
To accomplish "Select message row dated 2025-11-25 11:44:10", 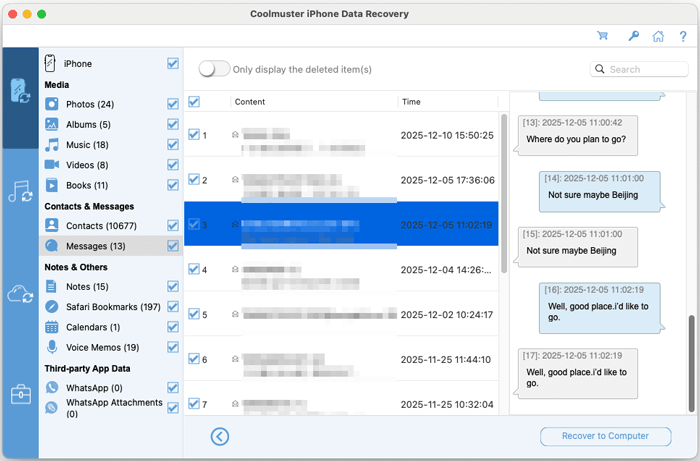I will coord(341,359).
